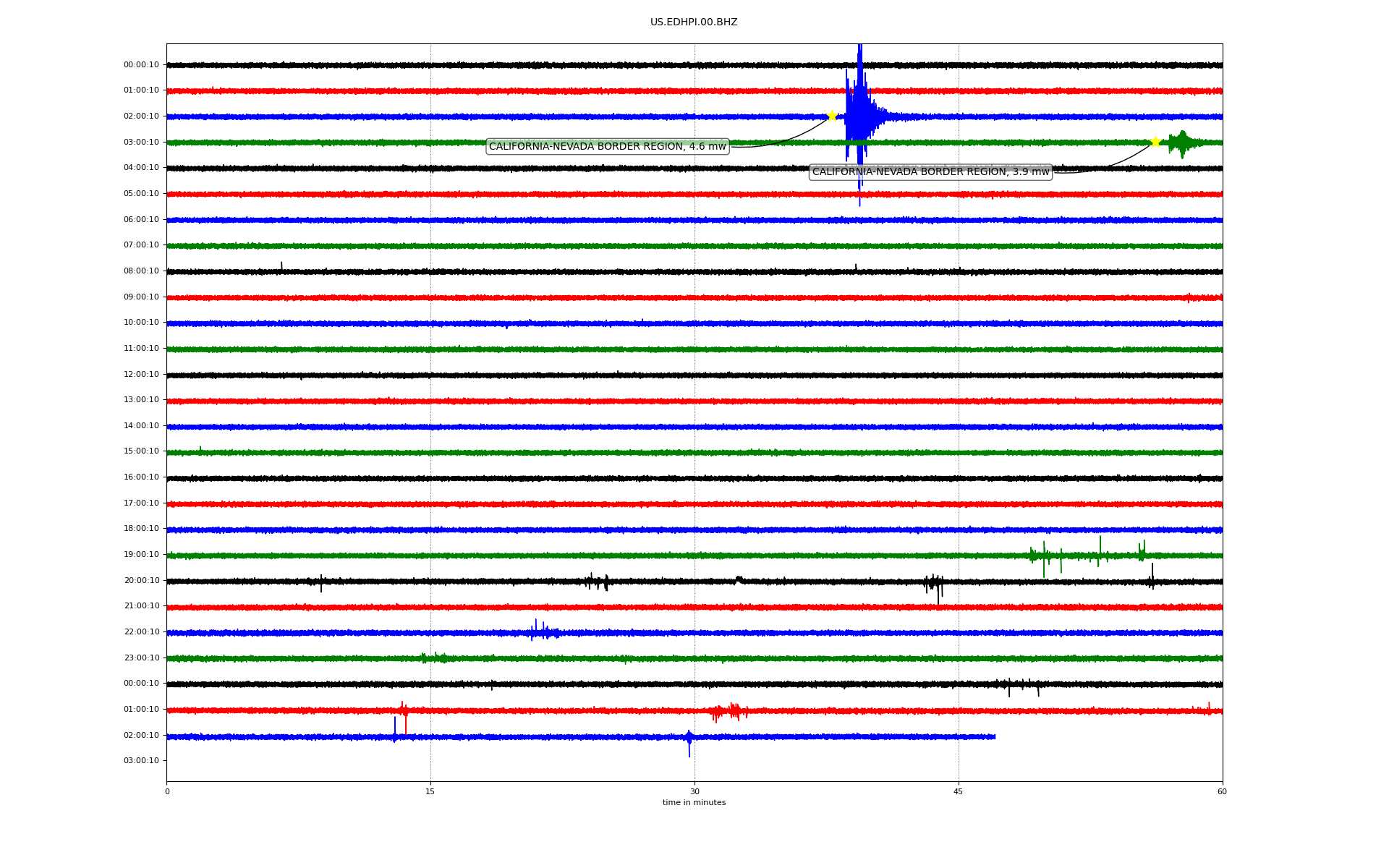The height and width of the screenshot is (868, 1389).
Task: Click the 15:00:10 time label
Action: point(141,451)
